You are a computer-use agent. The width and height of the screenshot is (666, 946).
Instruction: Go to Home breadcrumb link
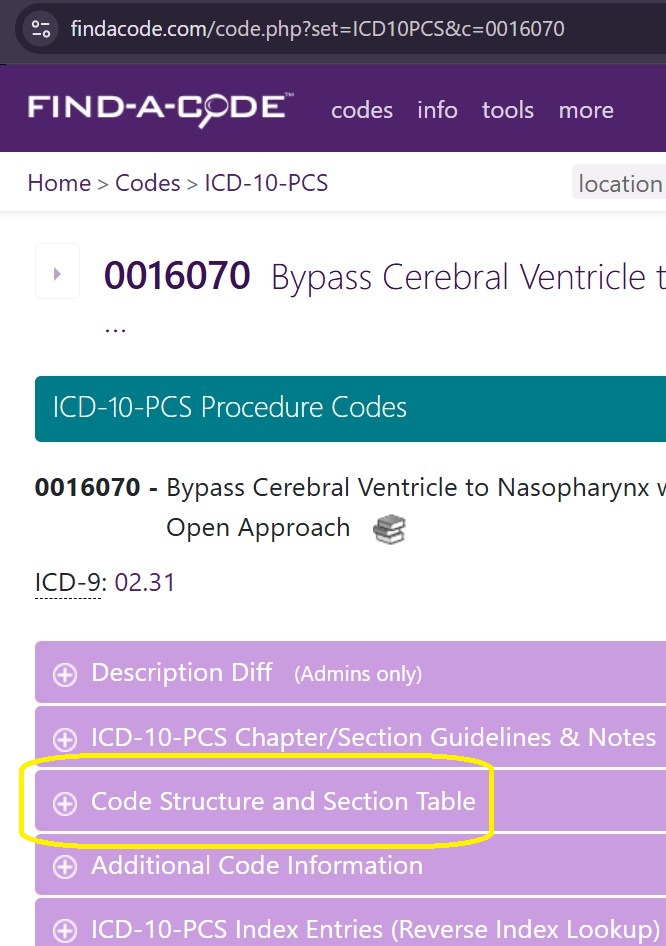click(59, 183)
